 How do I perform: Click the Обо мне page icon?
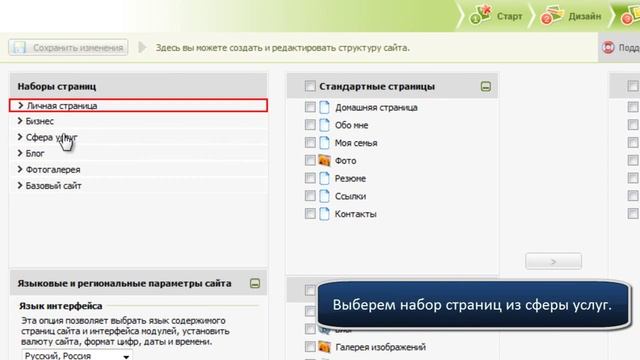[324, 125]
